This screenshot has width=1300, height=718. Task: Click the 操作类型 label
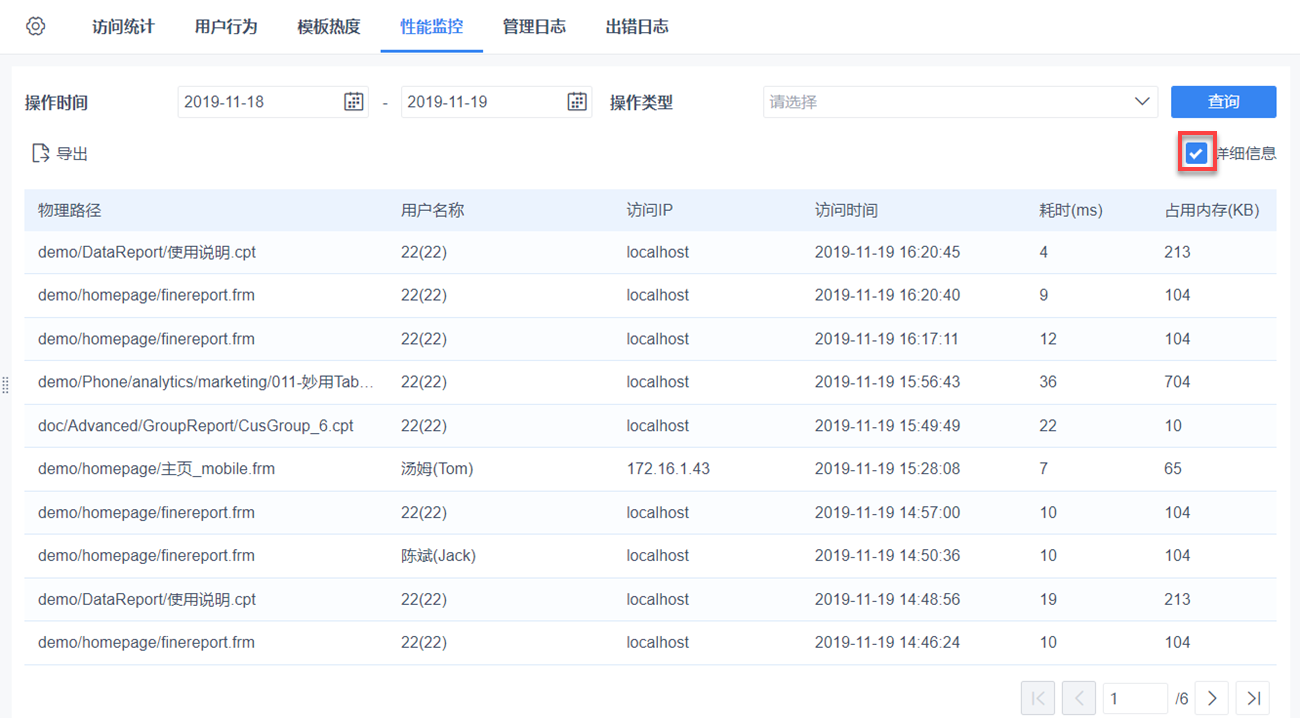pos(641,102)
